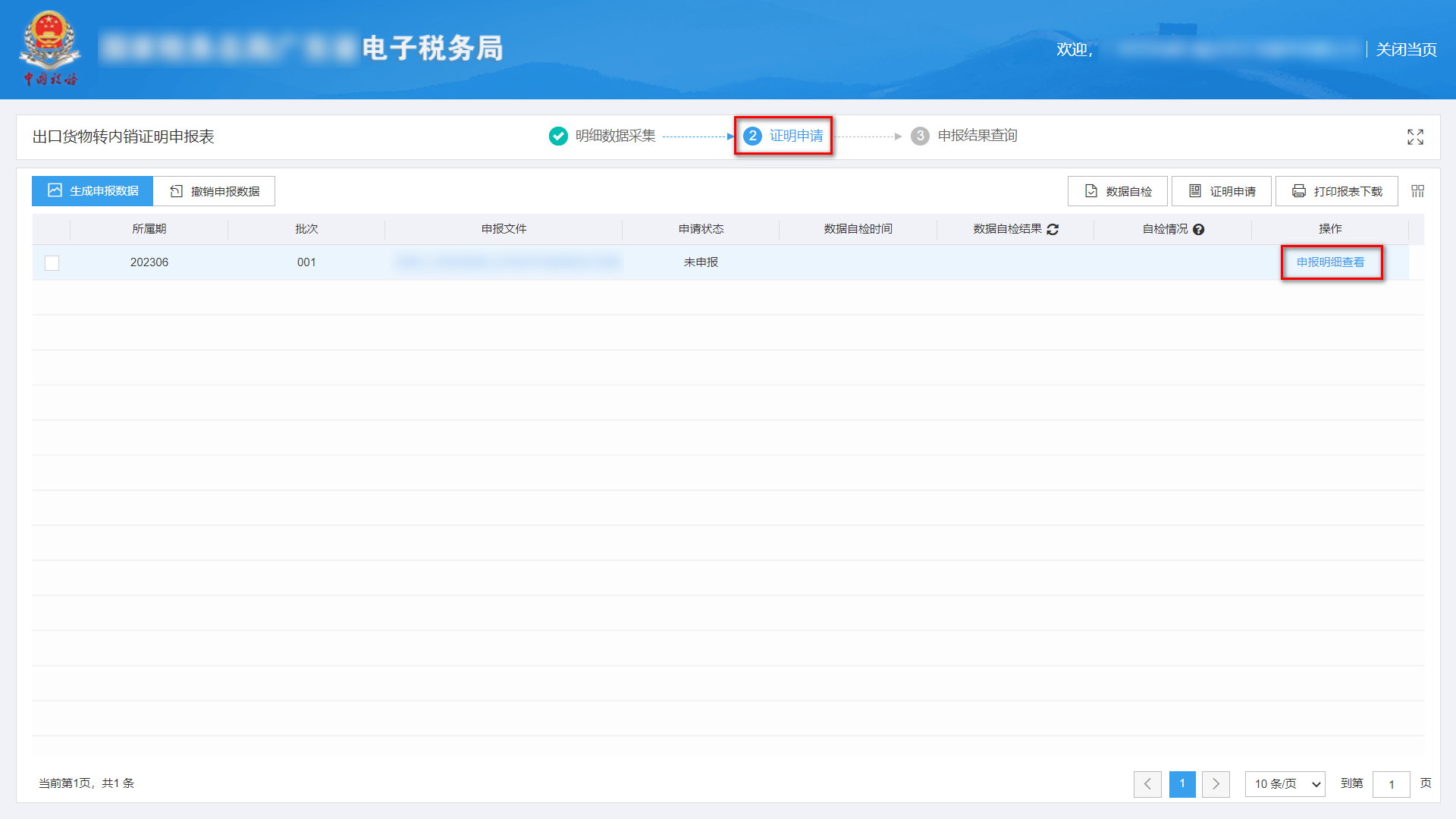Switch to 申报结果查询 step
The width and height of the screenshot is (1456, 819).
[978, 136]
